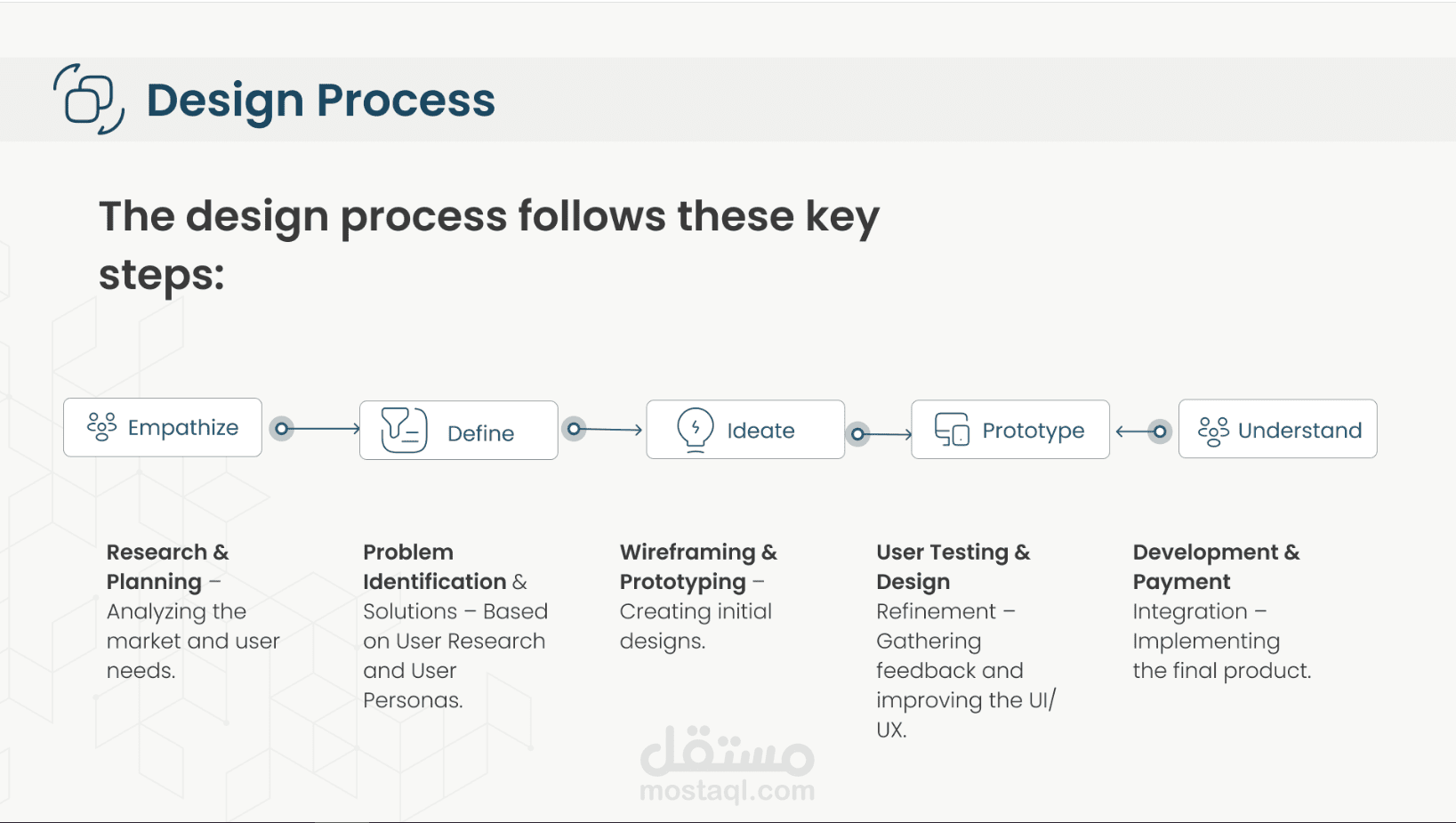Click the Design Process overlapping squares logo

coord(89,99)
